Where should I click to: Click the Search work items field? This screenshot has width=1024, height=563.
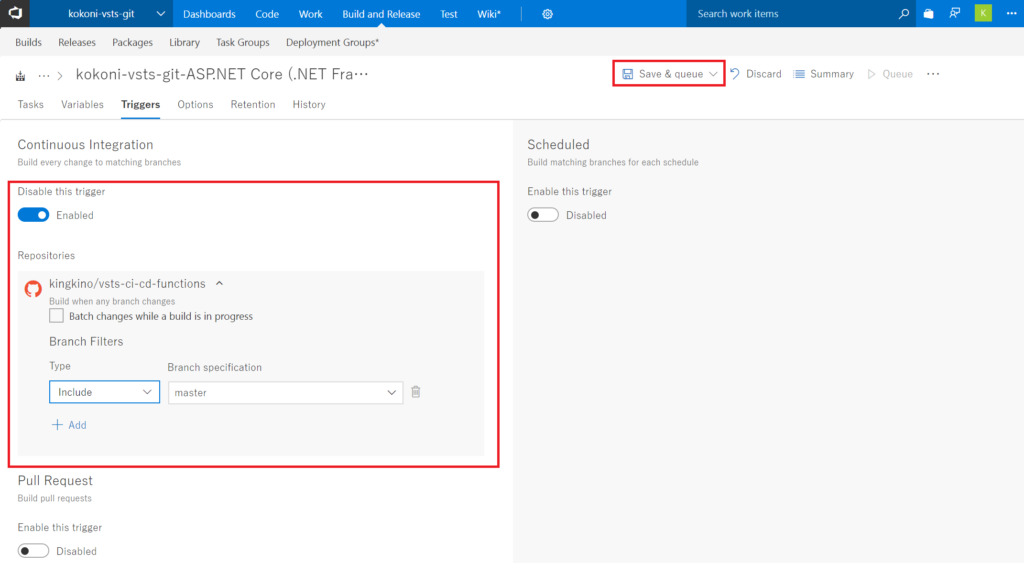pyautogui.click(x=790, y=14)
